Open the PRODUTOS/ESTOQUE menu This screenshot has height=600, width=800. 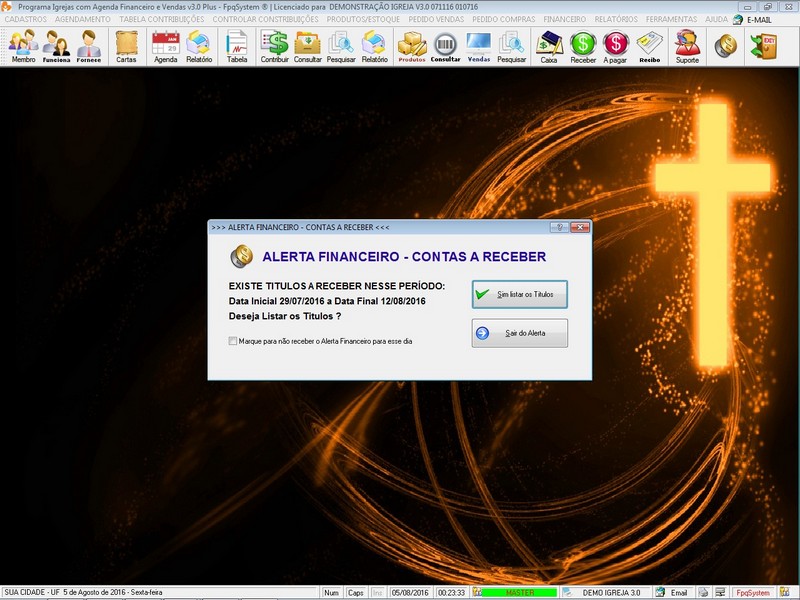[x=363, y=19]
